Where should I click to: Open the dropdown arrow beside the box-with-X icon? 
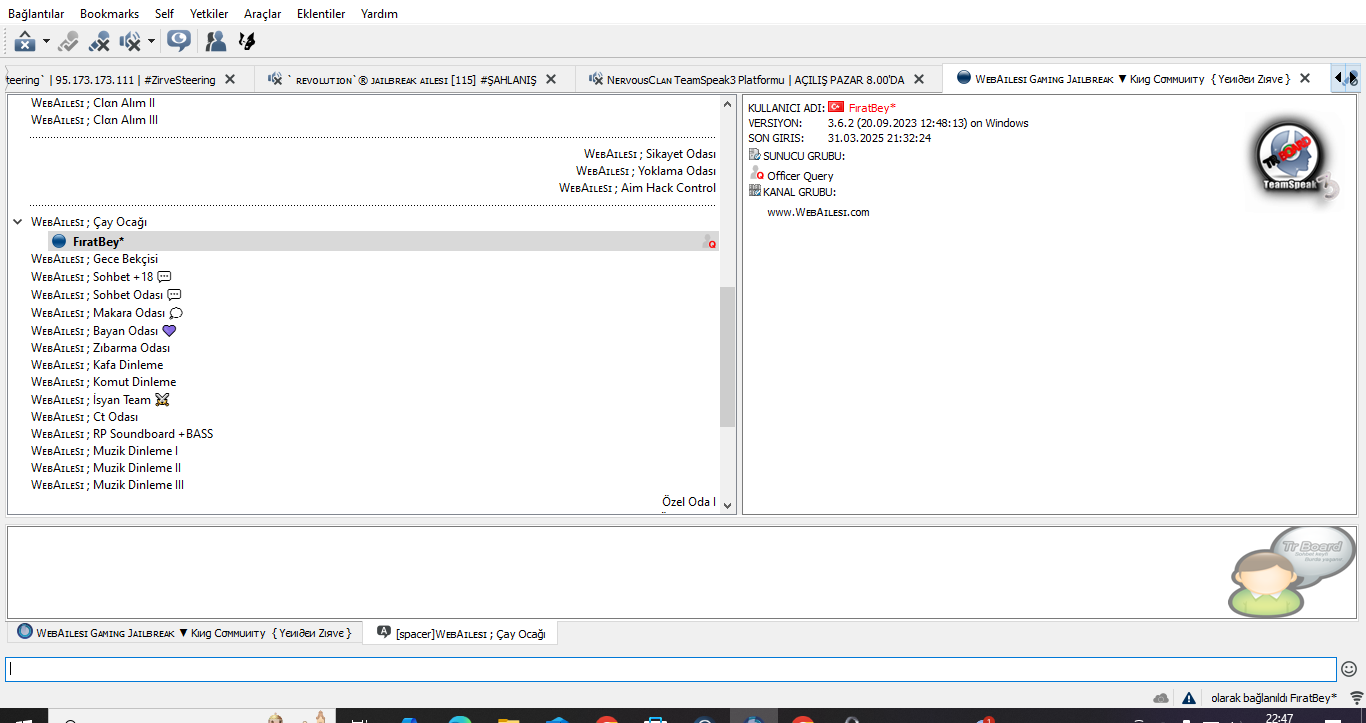coord(46,41)
